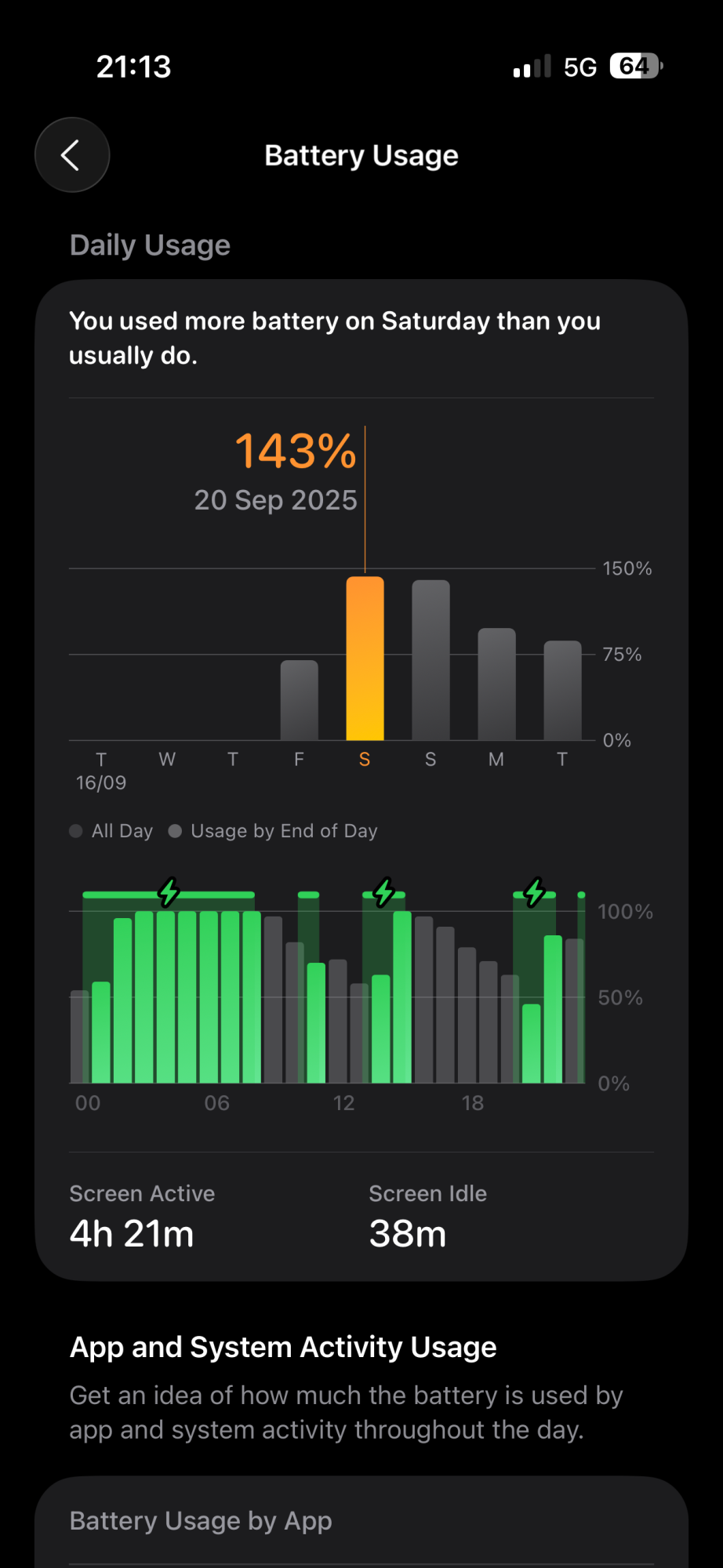723x1568 pixels.
Task: Select the Sunday usage bar
Action: pyautogui.click(x=431, y=660)
